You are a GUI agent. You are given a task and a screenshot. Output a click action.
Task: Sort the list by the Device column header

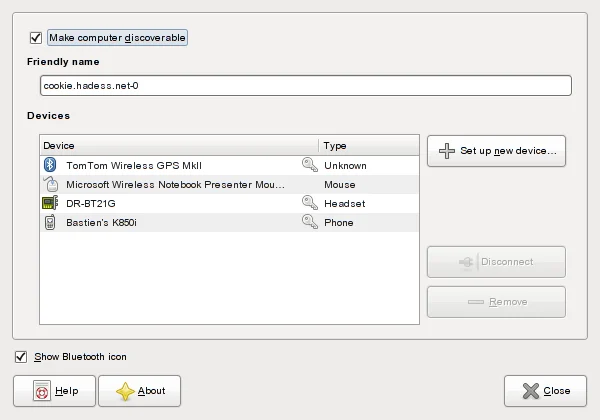click(179, 145)
